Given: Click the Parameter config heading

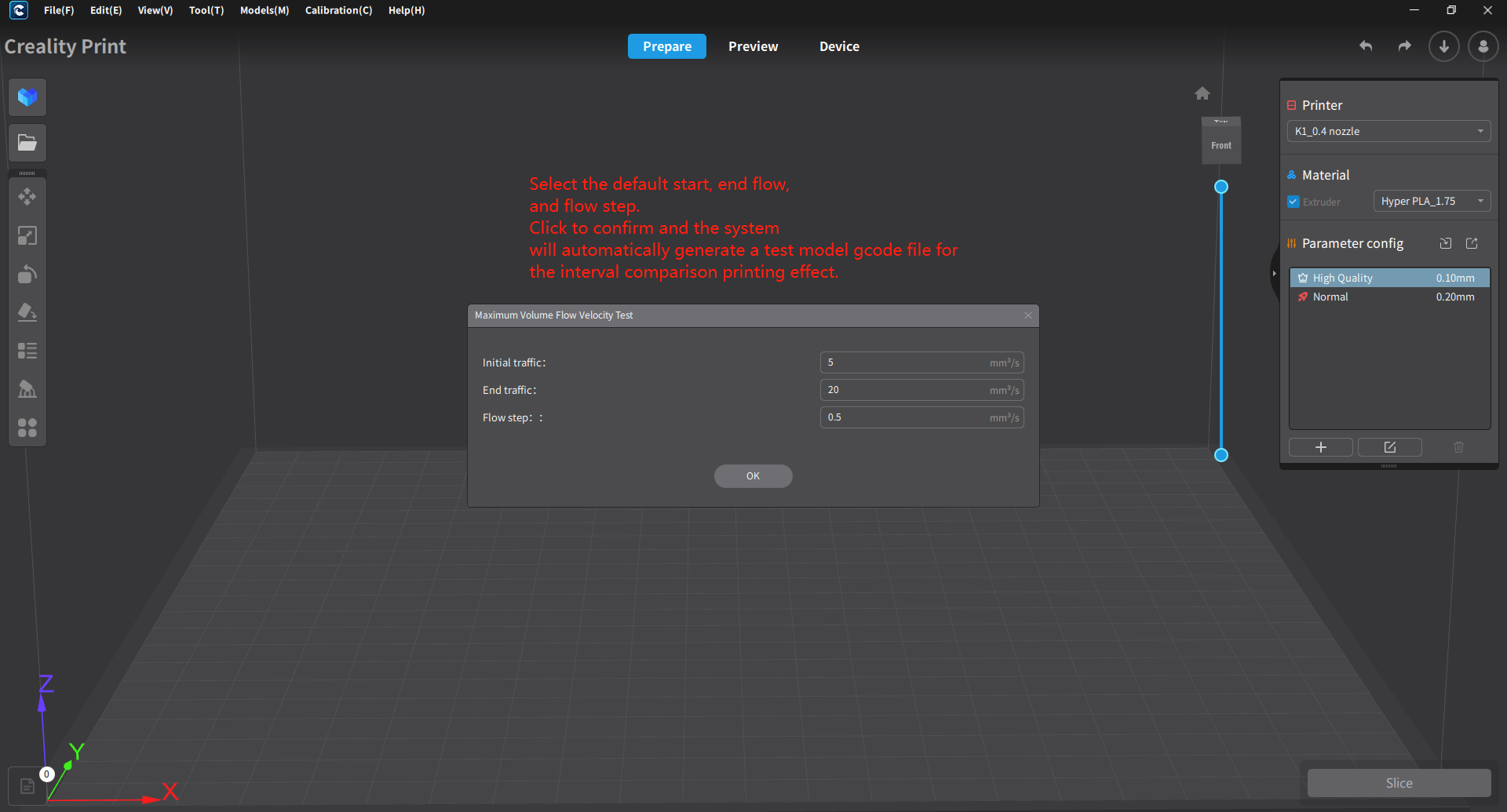Looking at the screenshot, I should click(1352, 243).
